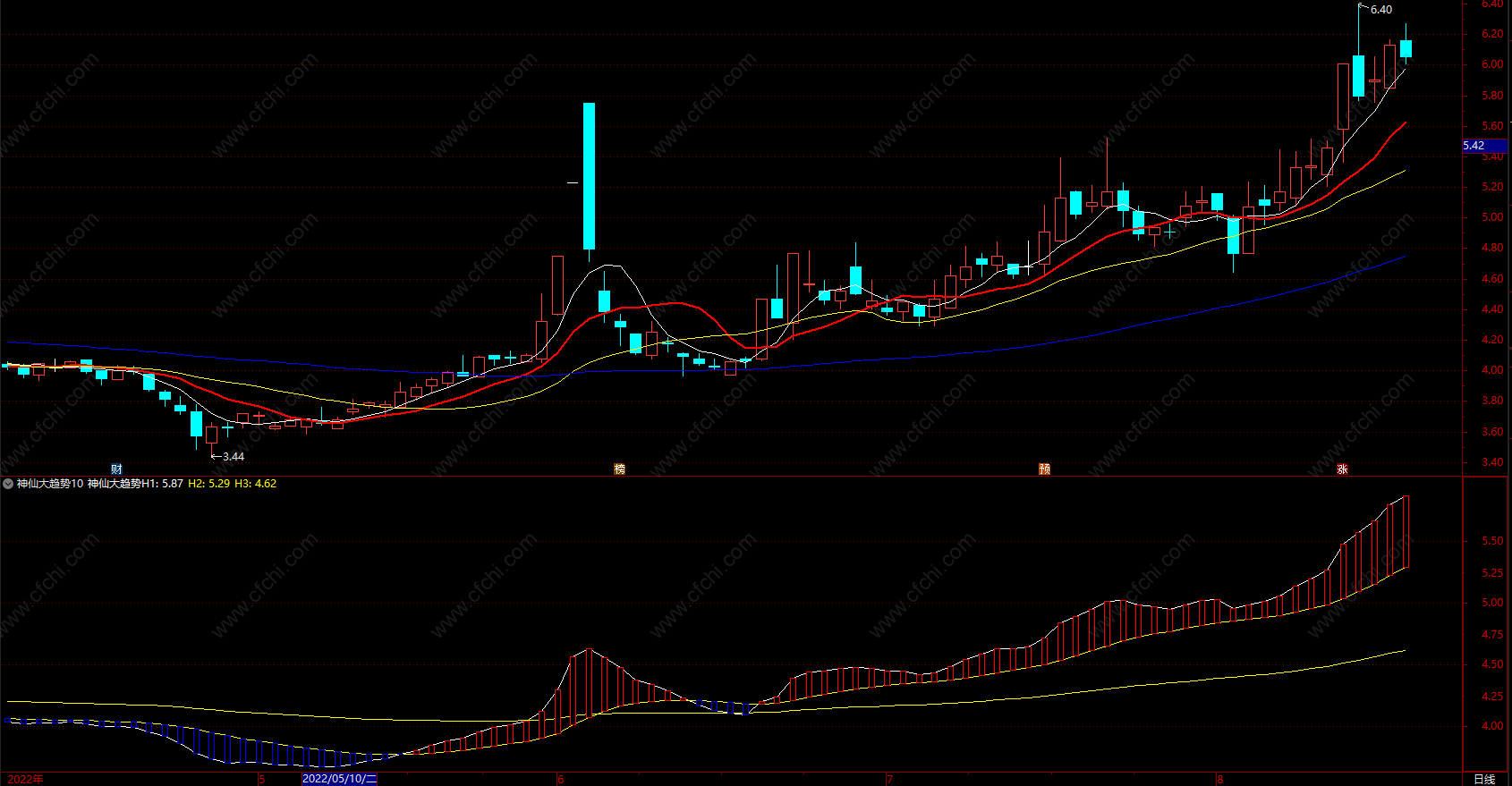Click the 5.50 indicator axis label

click(1492, 542)
